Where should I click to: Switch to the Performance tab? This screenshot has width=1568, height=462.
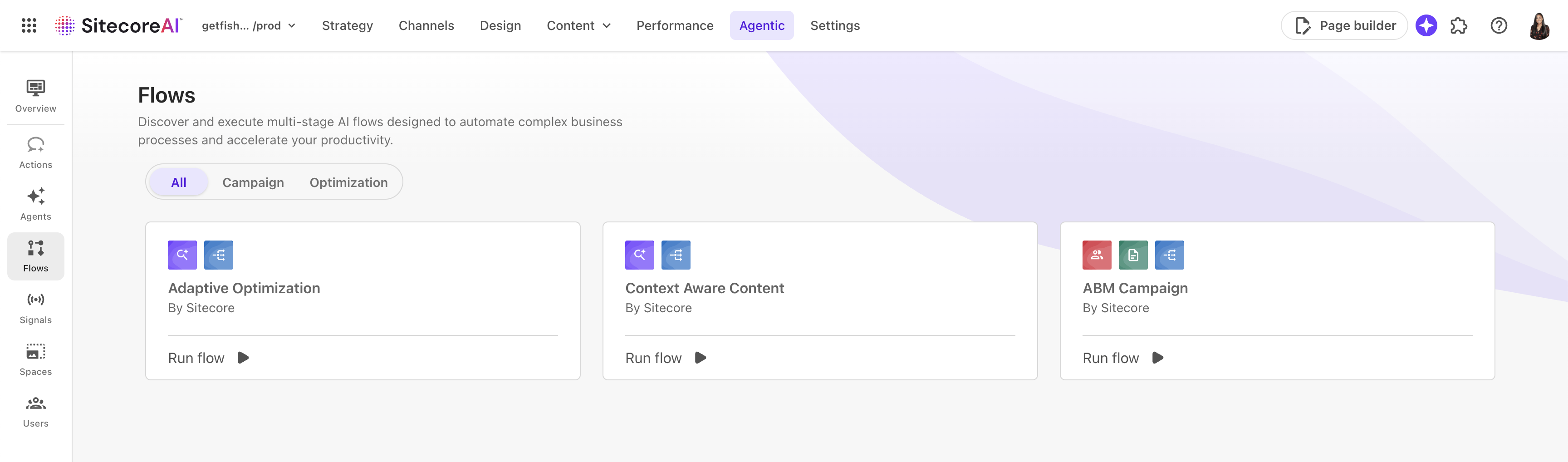(x=675, y=25)
